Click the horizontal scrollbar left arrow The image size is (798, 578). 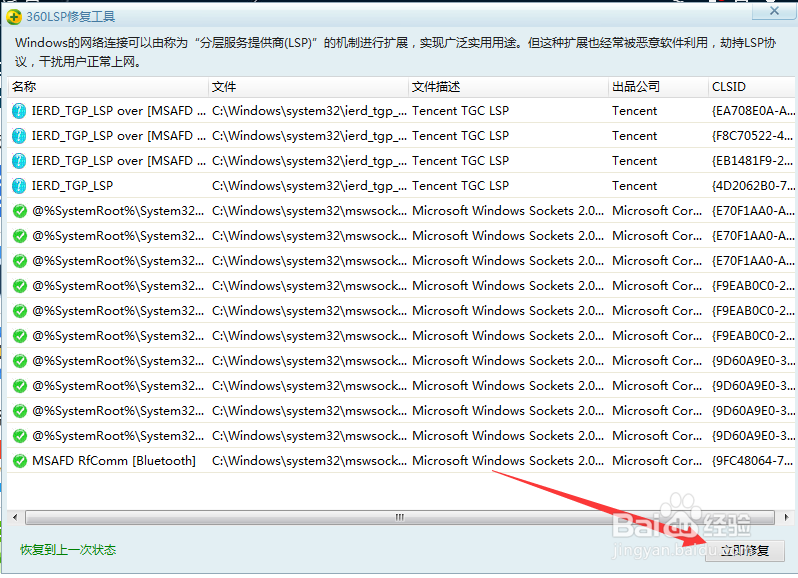coord(15,517)
